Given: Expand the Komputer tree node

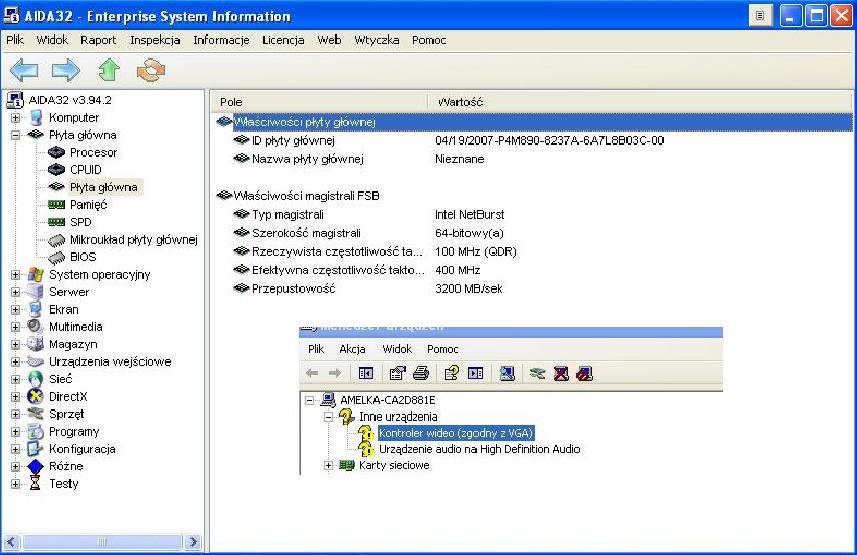Looking at the screenshot, I should 15,118.
